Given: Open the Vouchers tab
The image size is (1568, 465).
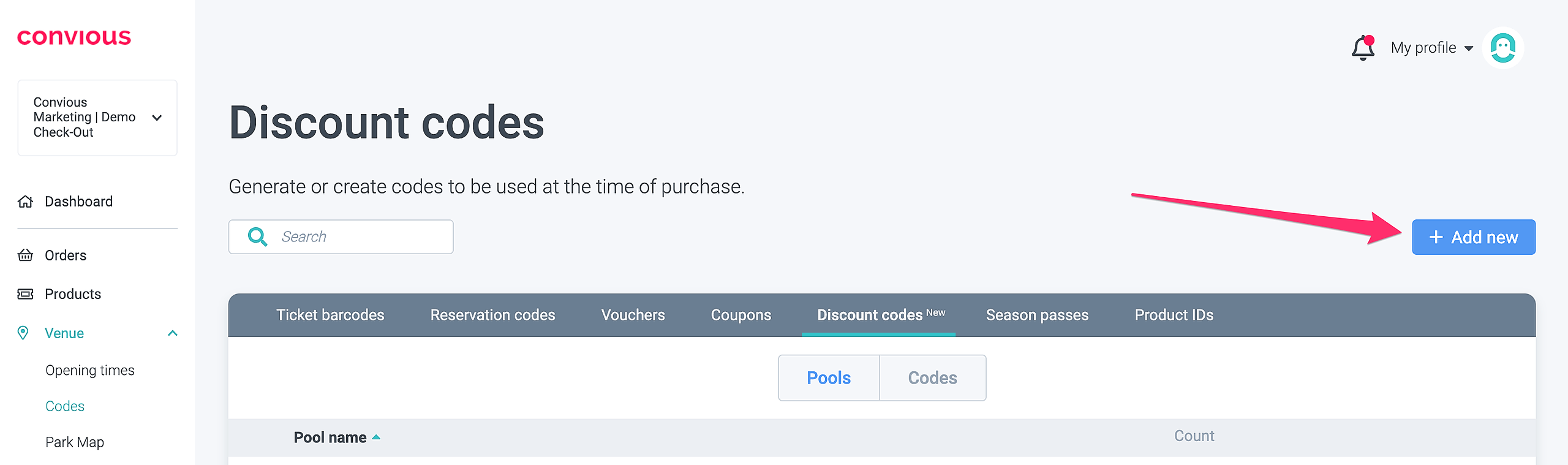Looking at the screenshot, I should click(x=633, y=315).
